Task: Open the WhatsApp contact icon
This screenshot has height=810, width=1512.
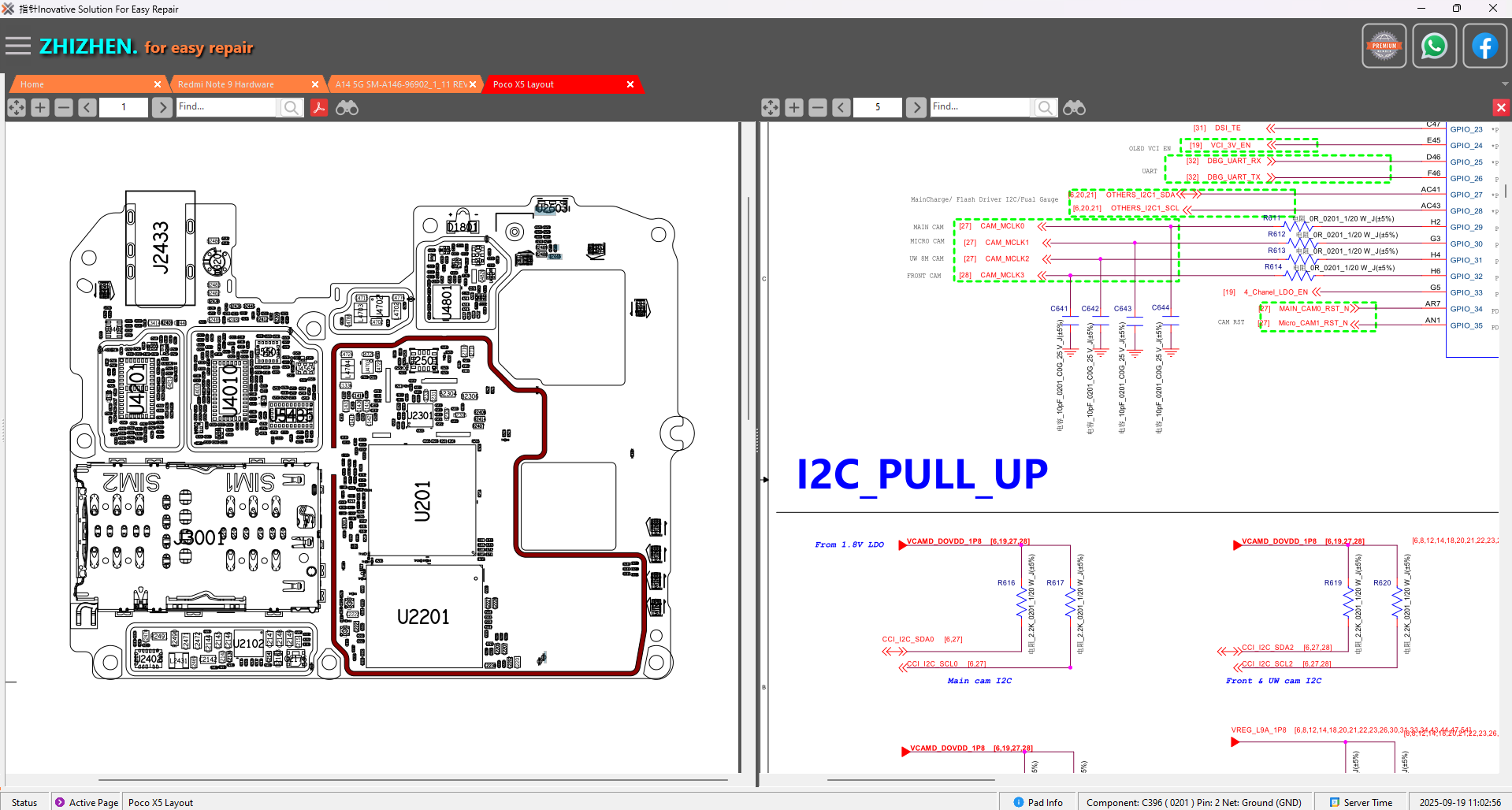Action: coord(1435,46)
